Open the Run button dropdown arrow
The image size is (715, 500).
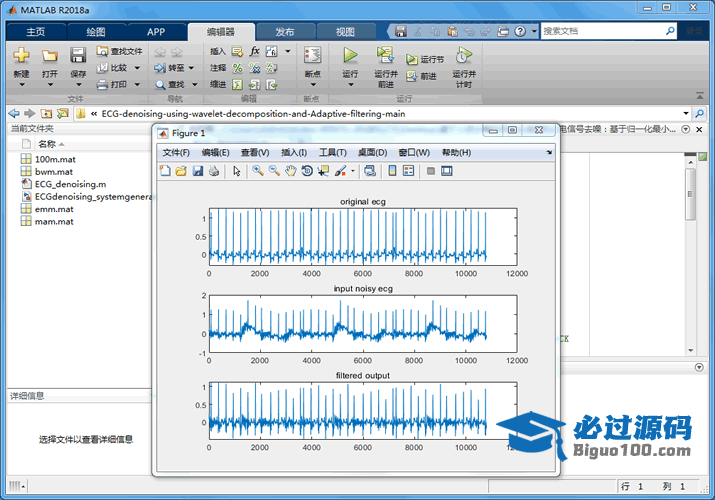click(x=350, y=85)
